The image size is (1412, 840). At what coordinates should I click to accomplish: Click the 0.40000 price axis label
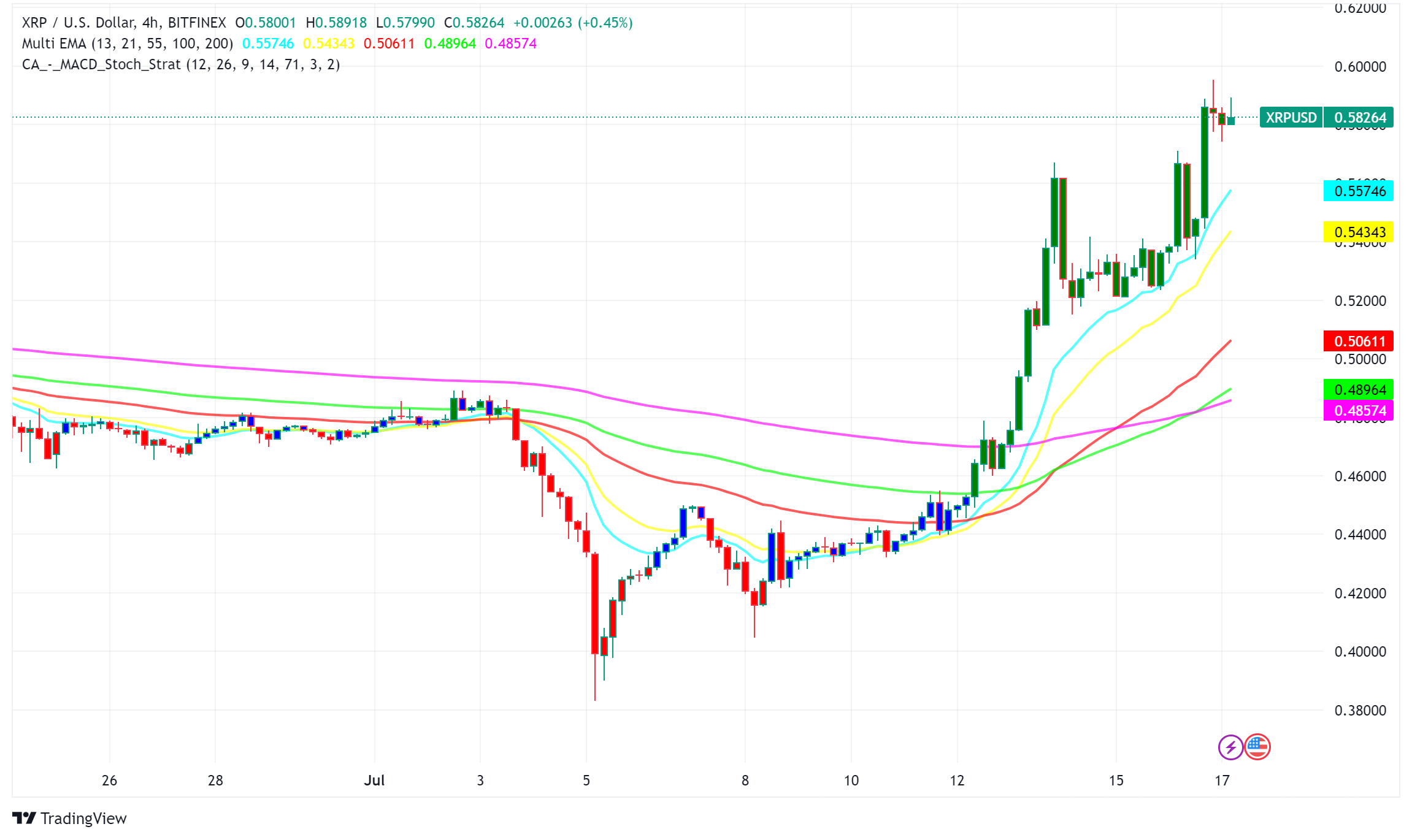coord(1360,651)
